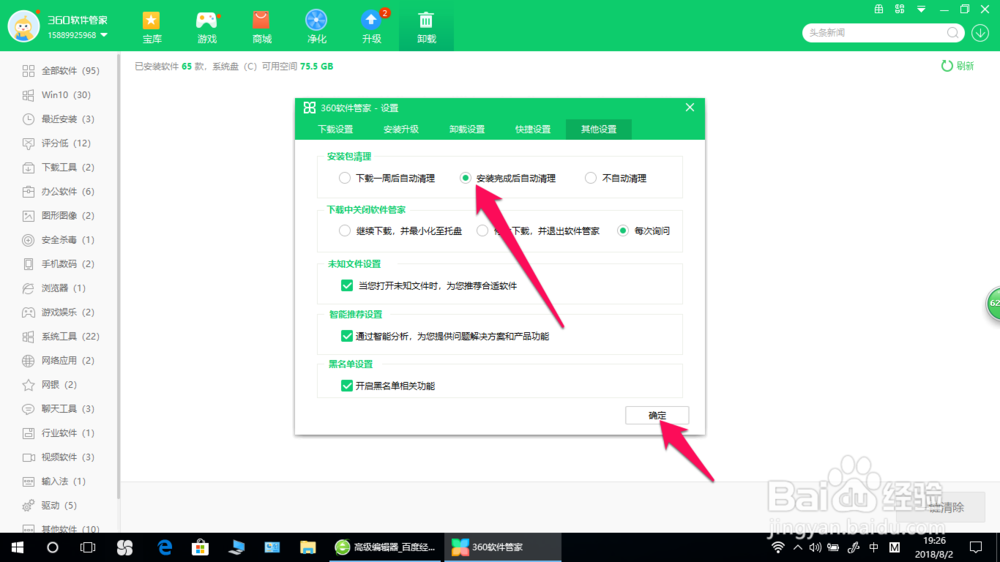
Task: Select 下载一周后自动清理 radio option
Action: pyautogui.click(x=344, y=178)
